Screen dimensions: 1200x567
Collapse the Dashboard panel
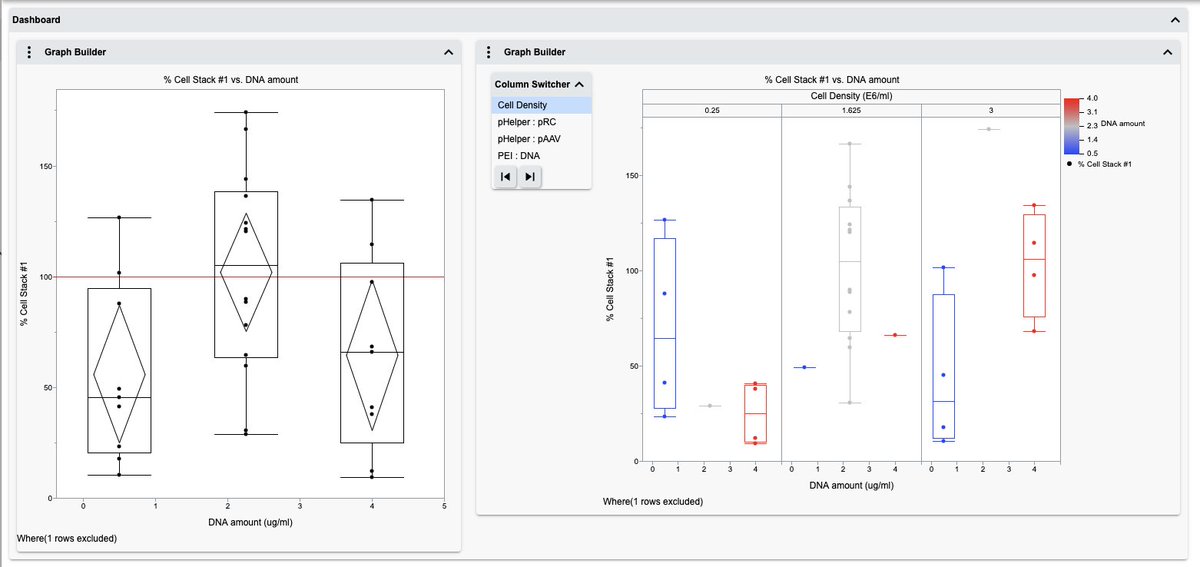point(1175,19)
